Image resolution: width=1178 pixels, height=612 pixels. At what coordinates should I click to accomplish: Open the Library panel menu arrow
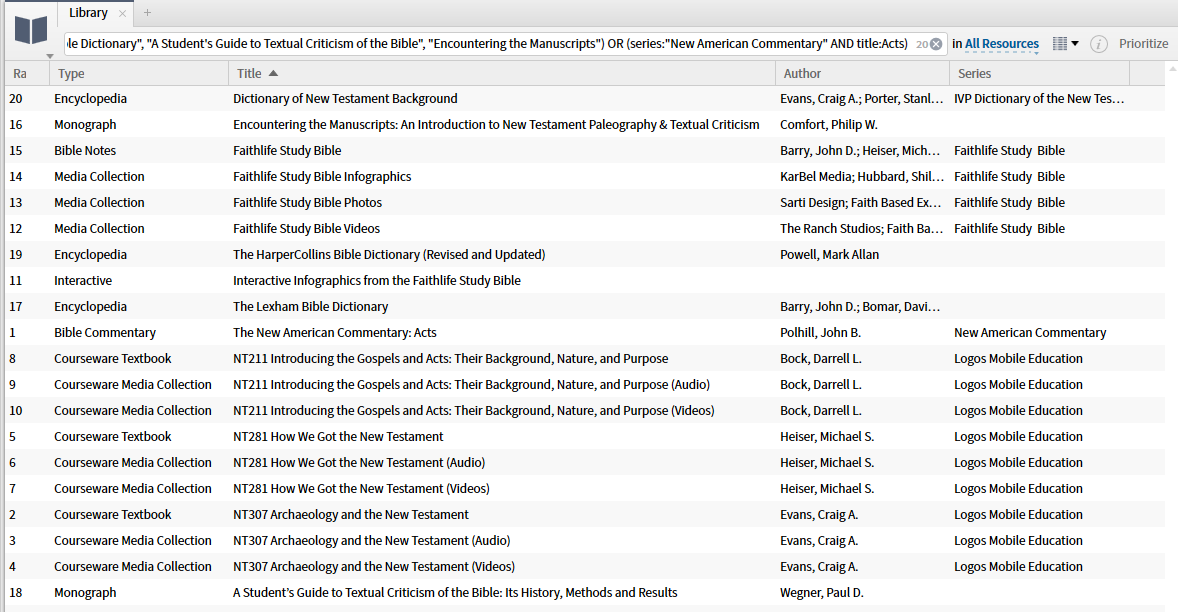50,56
